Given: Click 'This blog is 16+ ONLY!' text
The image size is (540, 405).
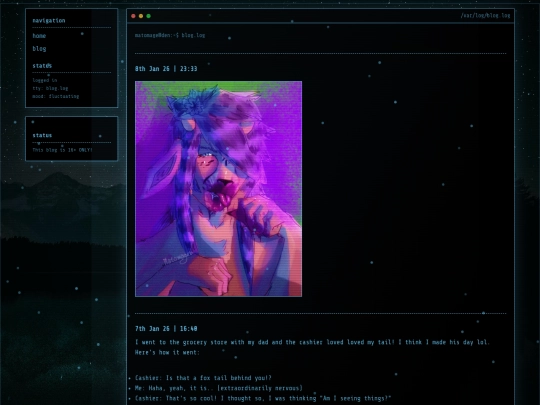Looking at the screenshot, I should click(62, 150).
